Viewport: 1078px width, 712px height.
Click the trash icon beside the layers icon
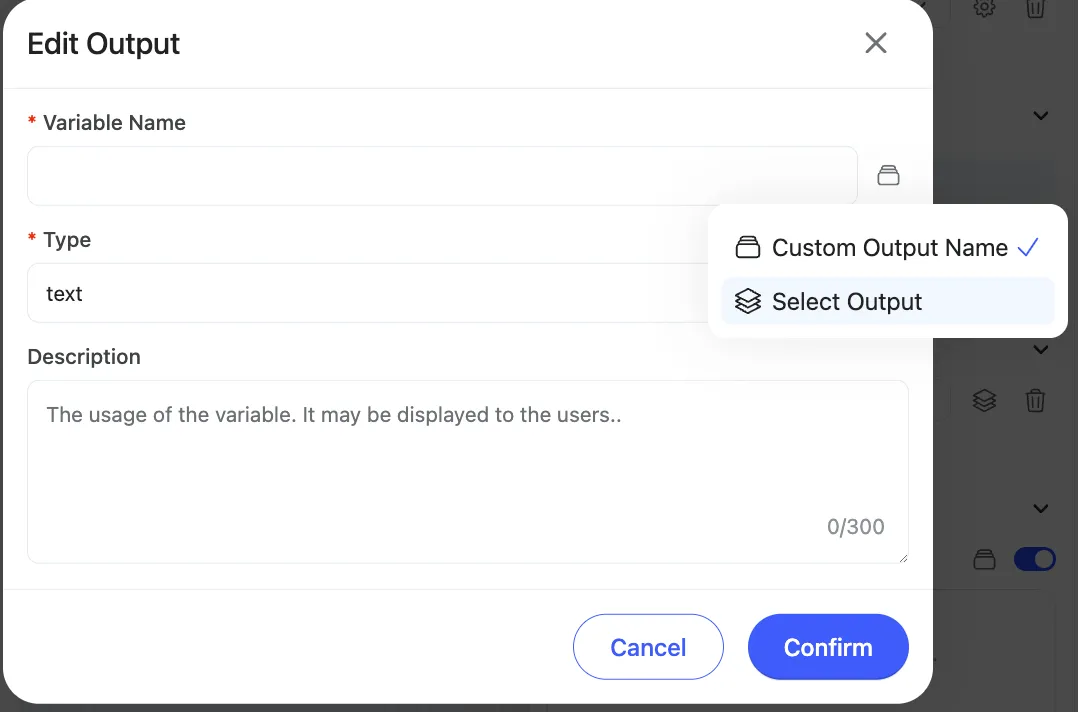(x=1036, y=401)
